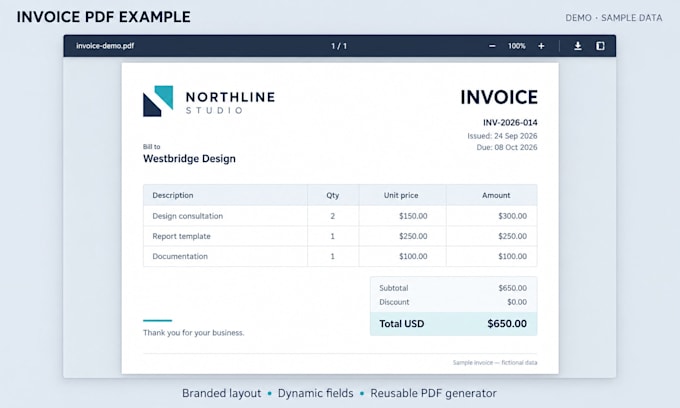The image size is (680, 408).
Task: Click amount $250.00 in Report template row
Action: point(512,236)
